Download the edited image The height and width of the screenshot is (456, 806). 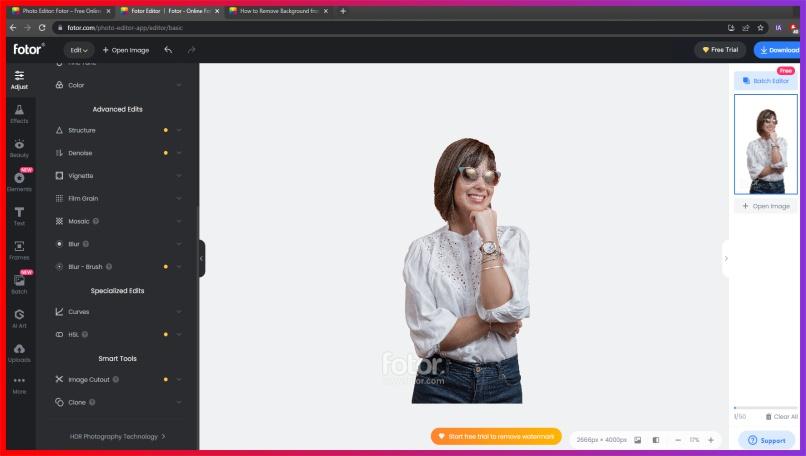777,50
